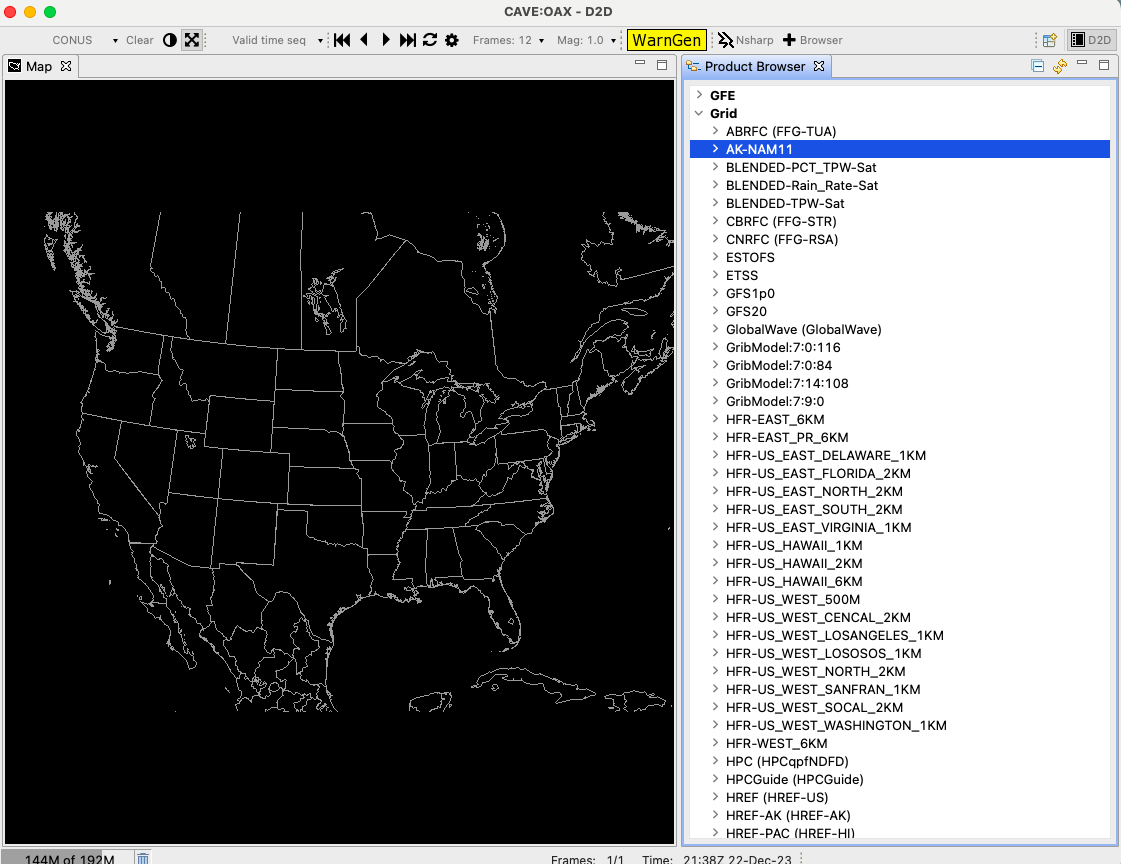
Task: Jump to the last frame
Action: (x=408, y=40)
